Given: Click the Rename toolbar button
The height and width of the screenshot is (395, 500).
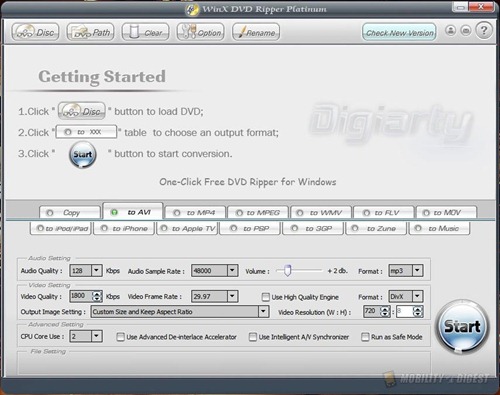Looking at the screenshot, I should point(256,32).
